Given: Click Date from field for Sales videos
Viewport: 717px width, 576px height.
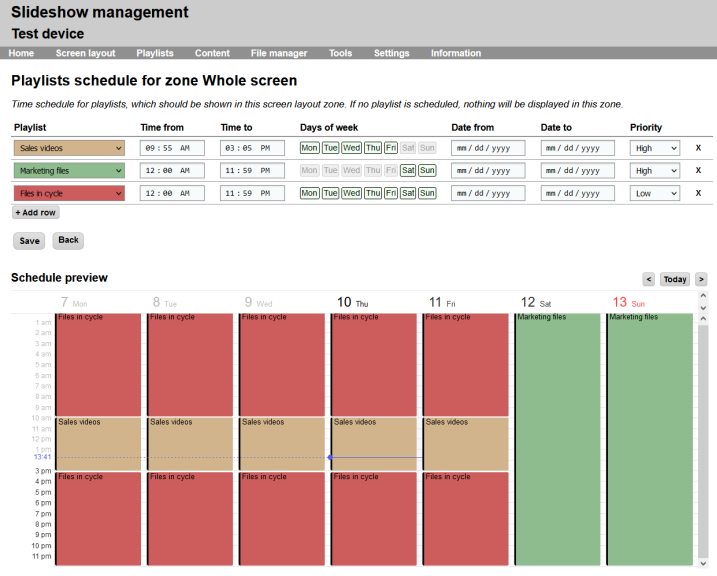Looking at the screenshot, I should tap(487, 148).
